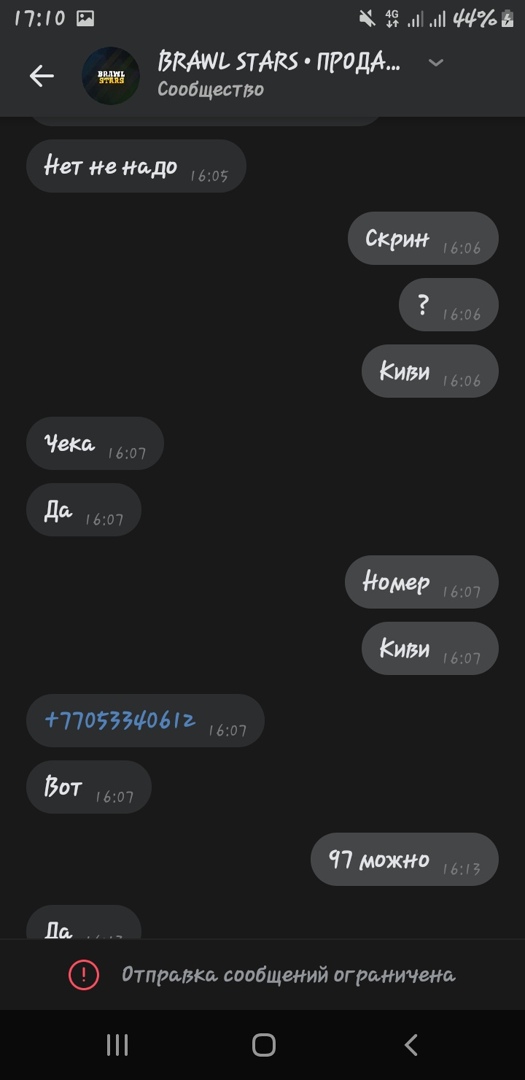Tap the back arrow in chat header
Viewport: 525px width, 1080px height.
point(41,76)
